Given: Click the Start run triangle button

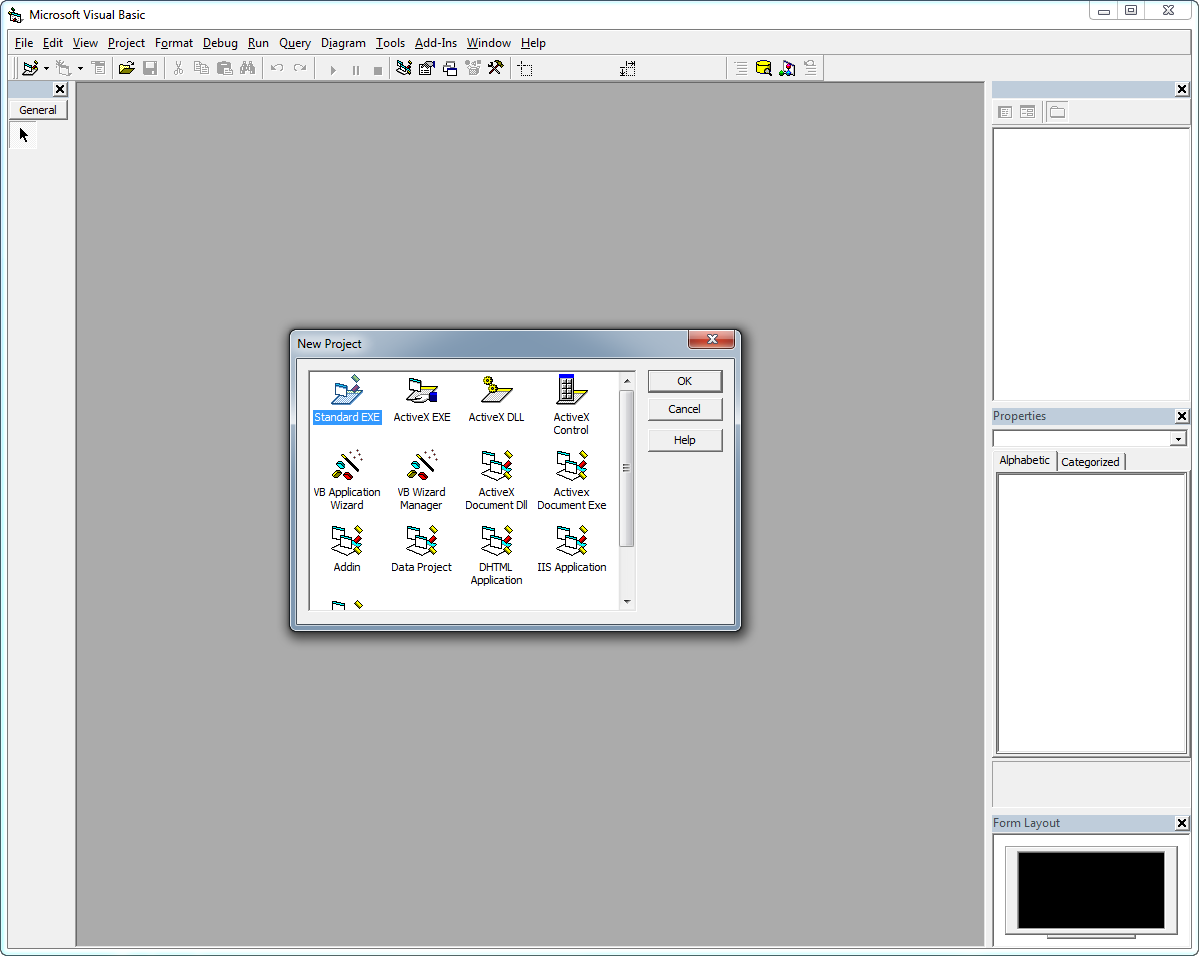Looking at the screenshot, I should point(333,70).
